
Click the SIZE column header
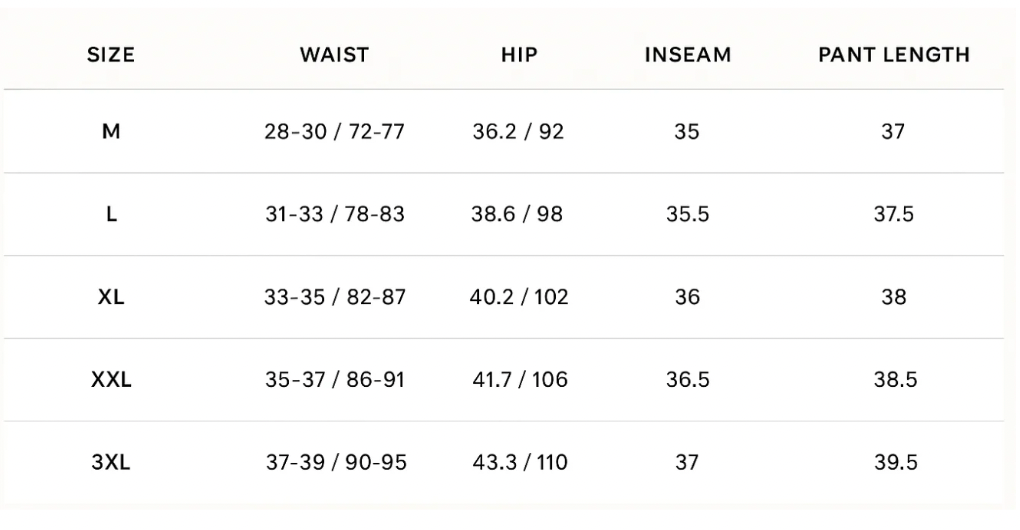pyautogui.click(x=111, y=56)
